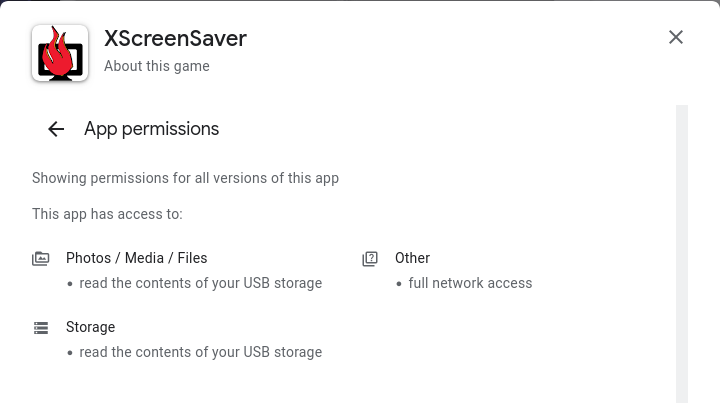The image size is (720, 403).
Task: Select the Photos / Media / Files label
Action: (136, 258)
